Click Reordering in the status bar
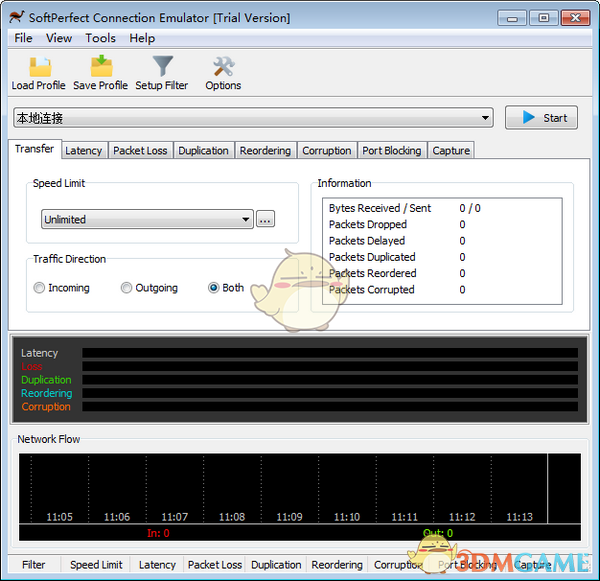The height and width of the screenshot is (581, 600). tap(337, 565)
